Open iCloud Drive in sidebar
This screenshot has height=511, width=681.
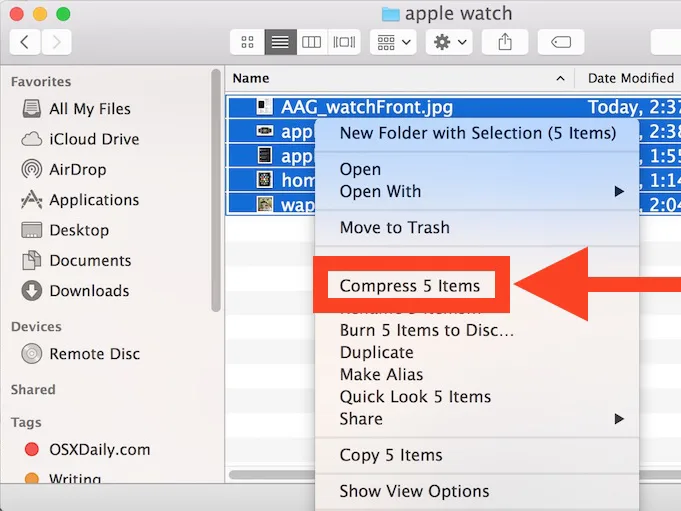(81, 139)
